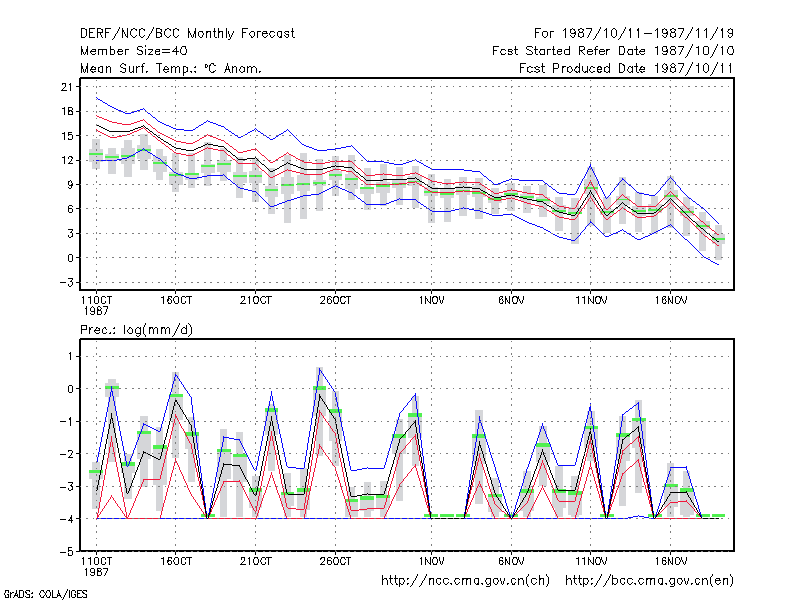The height and width of the screenshot is (600, 800).
Task: Click the 1NOV tick on temperature chart
Action: 432,301
